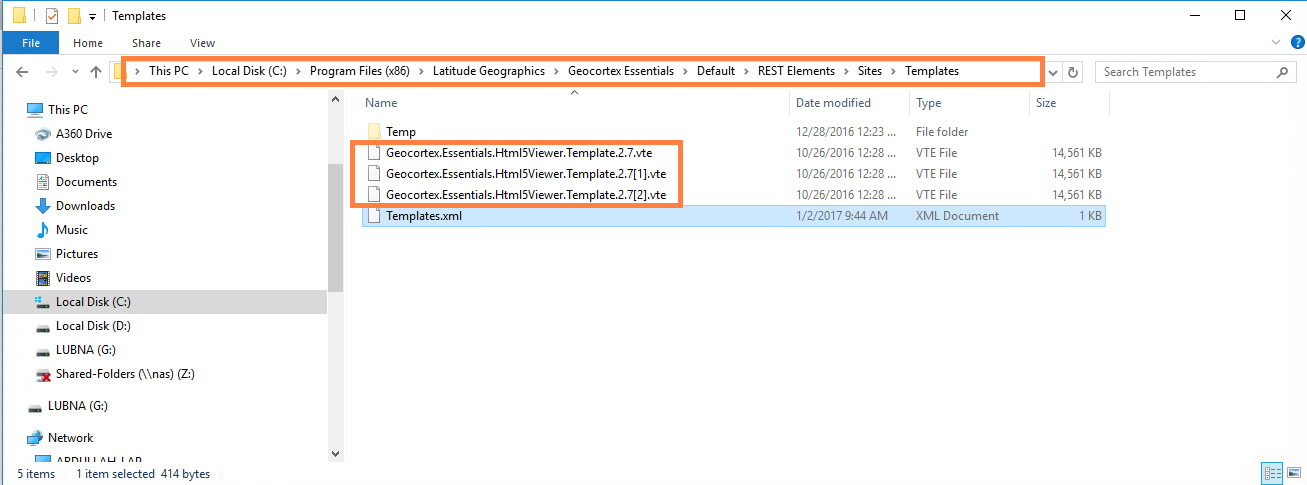Click the Forward navigation arrow
Image resolution: width=1307 pixels, height=485 pixels.
point(51,72)
